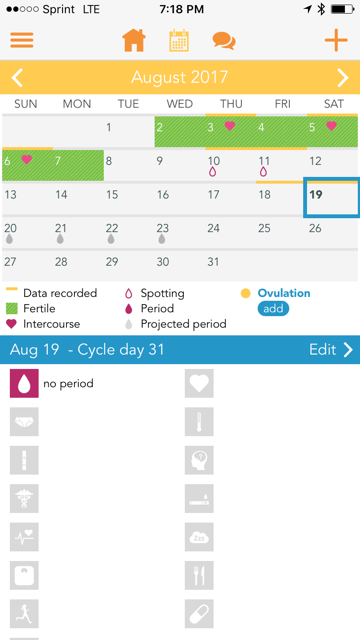Tap the pink period drop icon

pyautogui.click(x=24, y=383)
